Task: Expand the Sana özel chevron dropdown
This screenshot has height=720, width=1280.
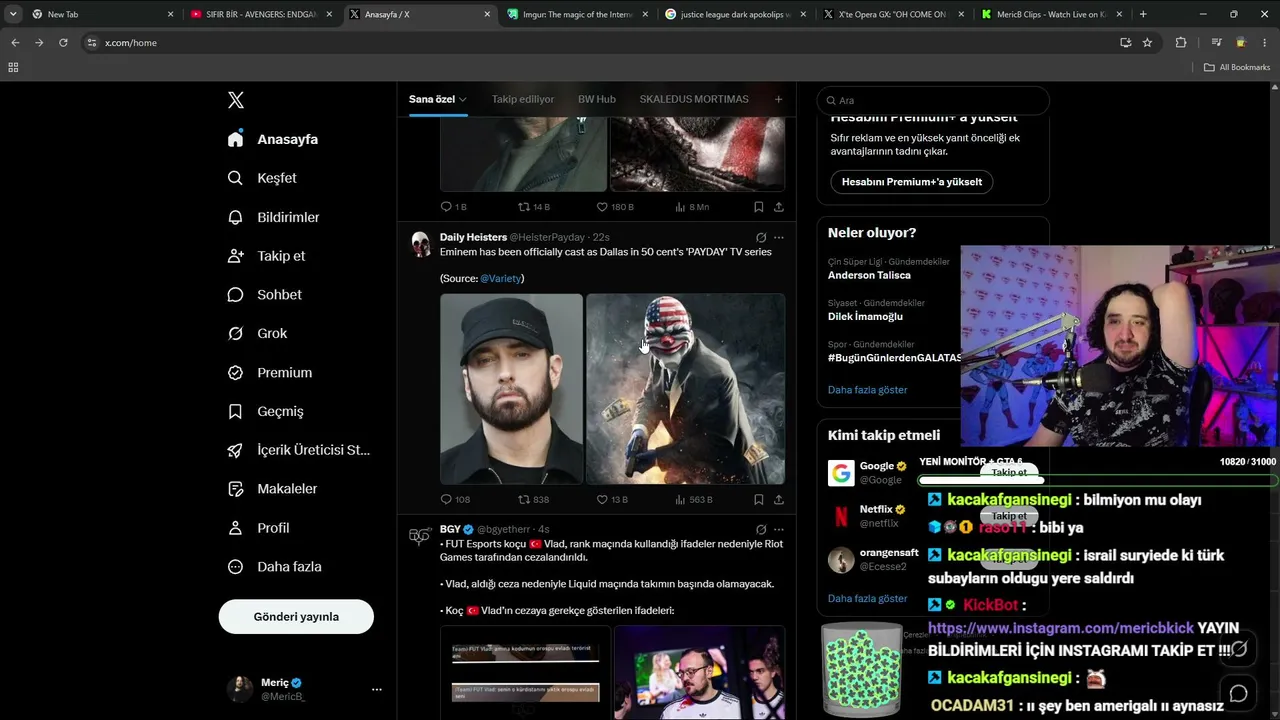Action: click(x=464, y=100)
